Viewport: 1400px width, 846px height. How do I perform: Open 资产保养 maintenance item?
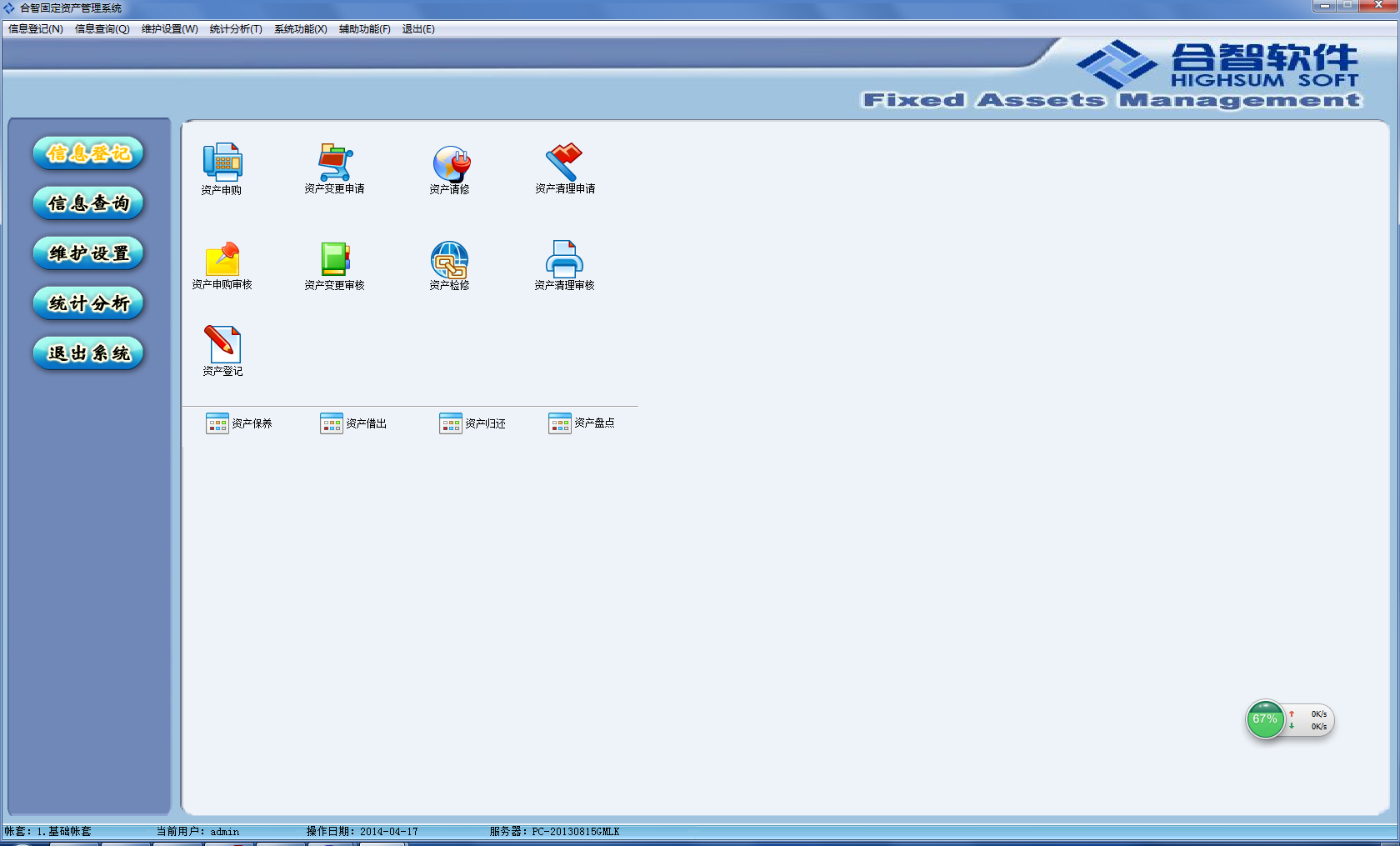point(239,423)
